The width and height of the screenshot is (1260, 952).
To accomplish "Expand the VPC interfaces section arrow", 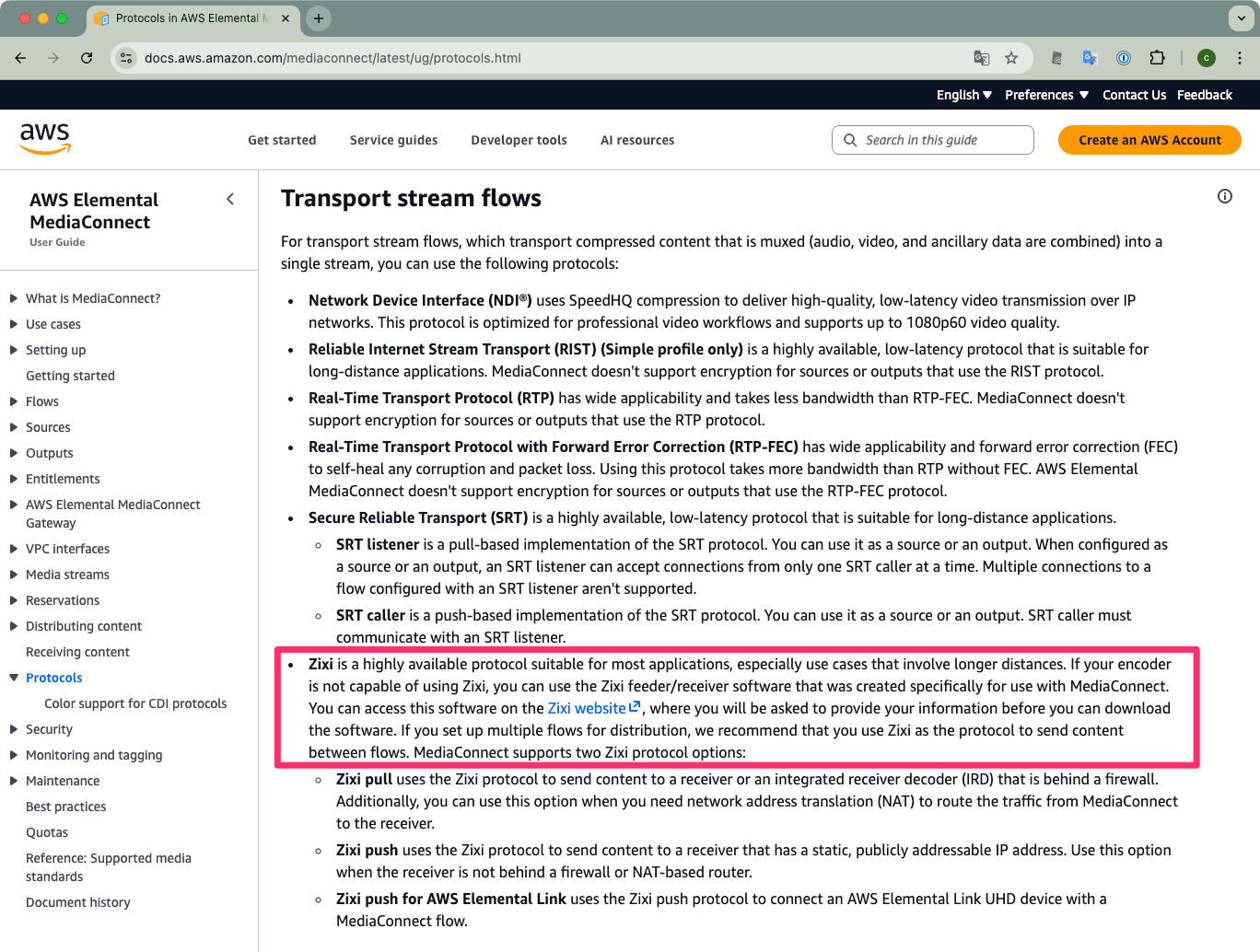I will click(14, 549).
